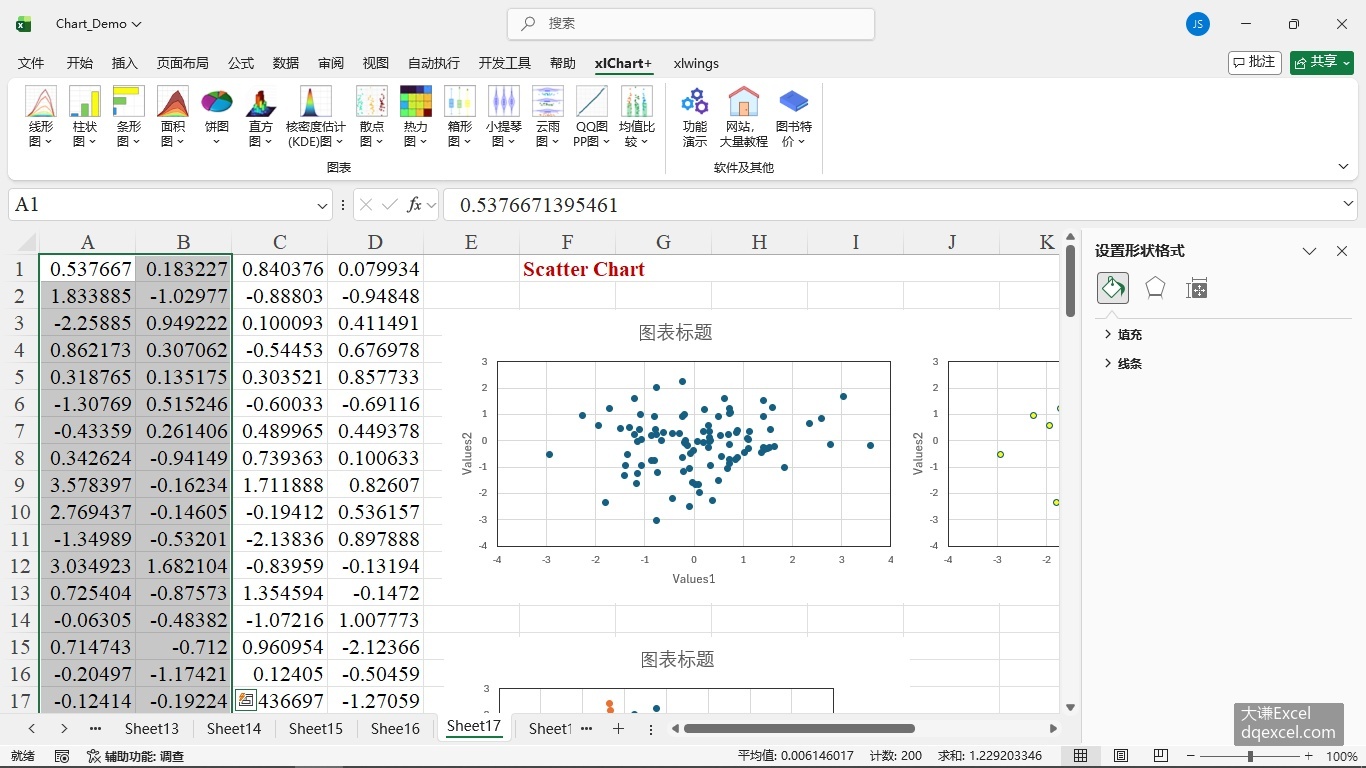The width and height of the screenshot is (1366, 768).
Task: Click the 批注 comments button
Action: (x=1255, y=63)
